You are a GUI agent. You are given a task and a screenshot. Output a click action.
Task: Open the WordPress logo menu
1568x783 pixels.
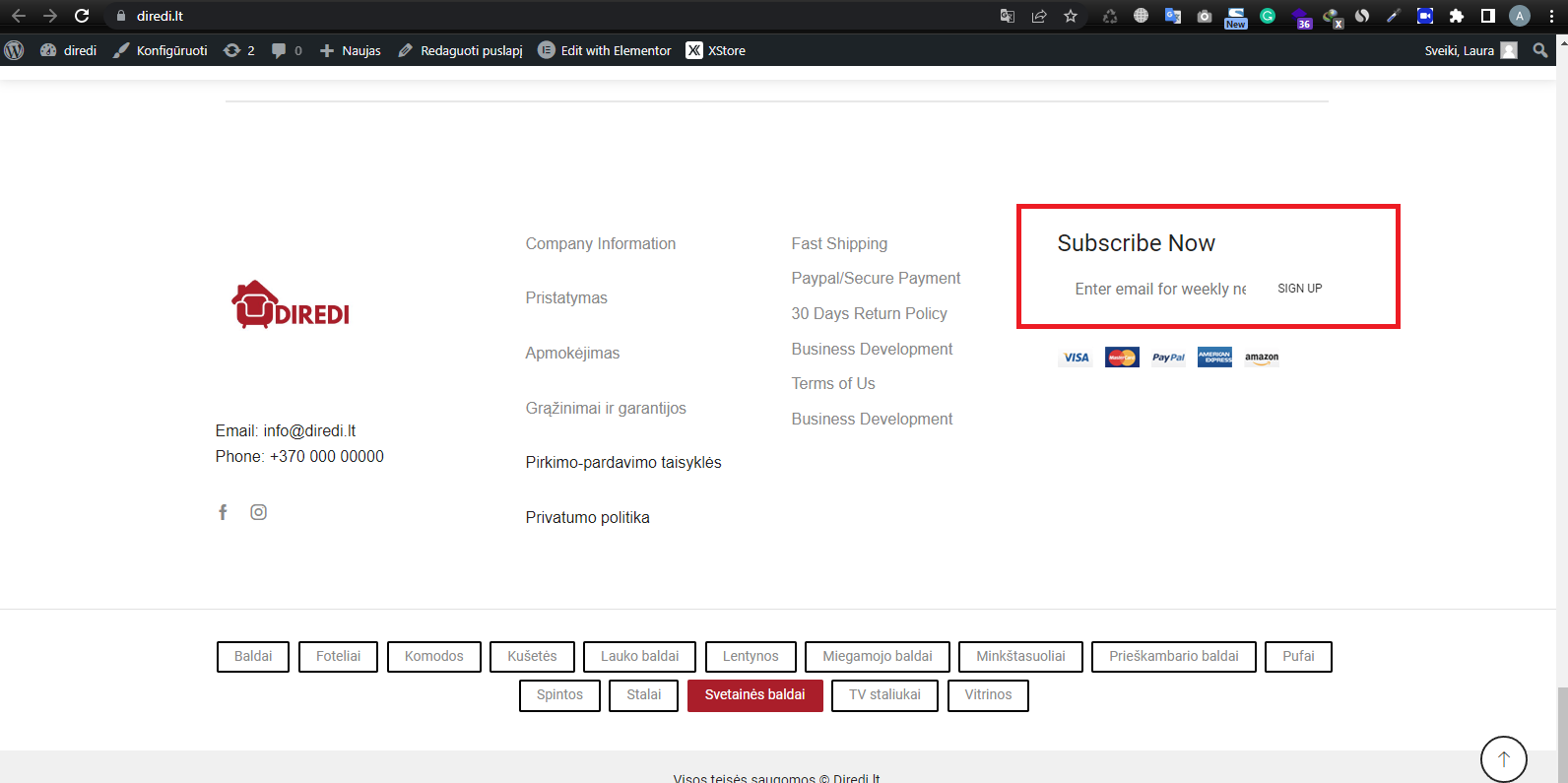click(x=14, y=50)
